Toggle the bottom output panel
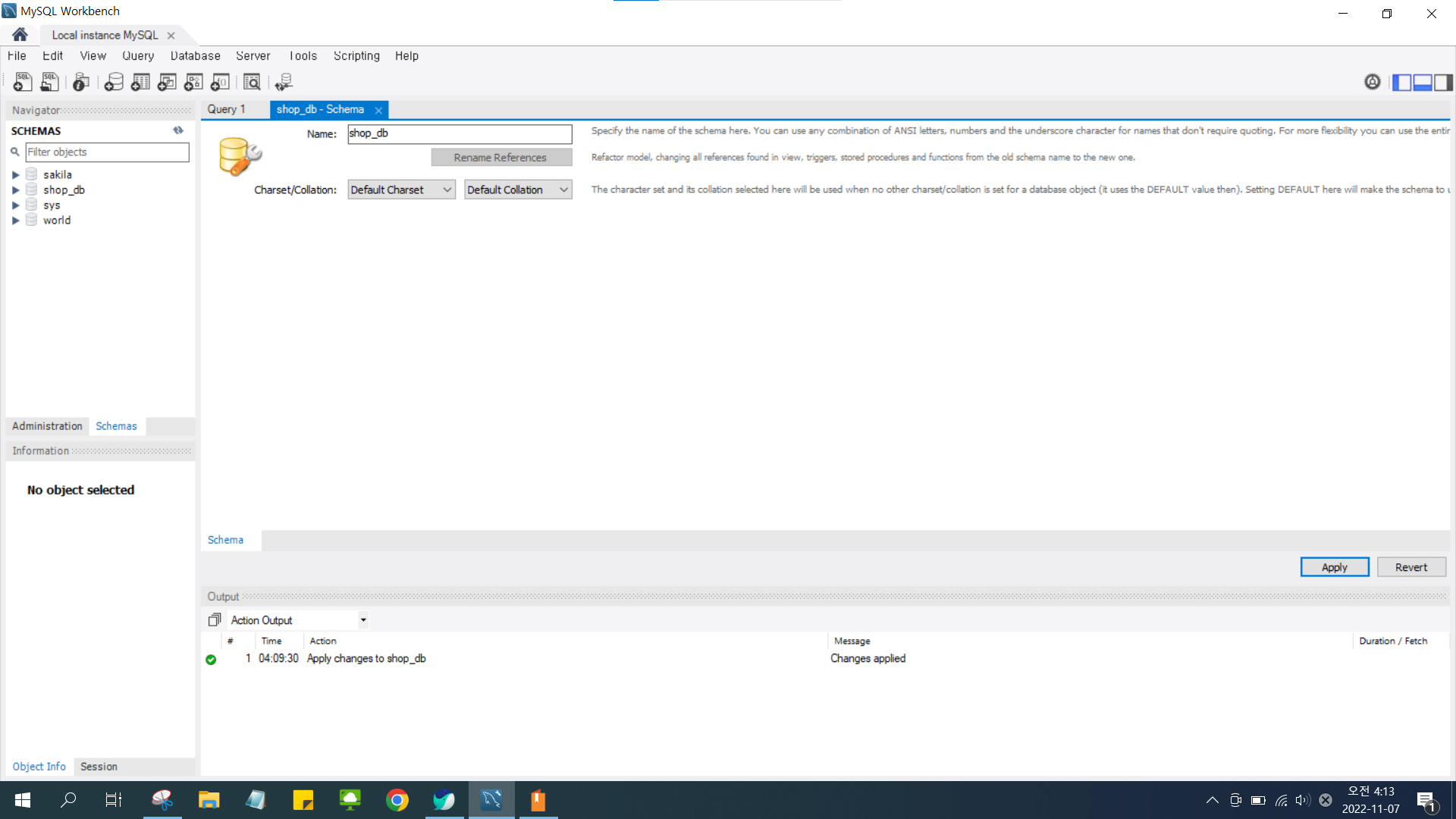Viewport: 1456px width, 819px height. (1423, 82)
